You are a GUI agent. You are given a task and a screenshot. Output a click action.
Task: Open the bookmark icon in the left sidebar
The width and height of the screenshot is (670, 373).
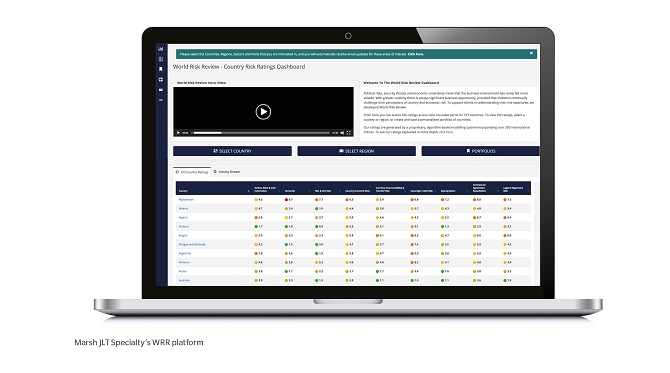[x=161, y=69]
